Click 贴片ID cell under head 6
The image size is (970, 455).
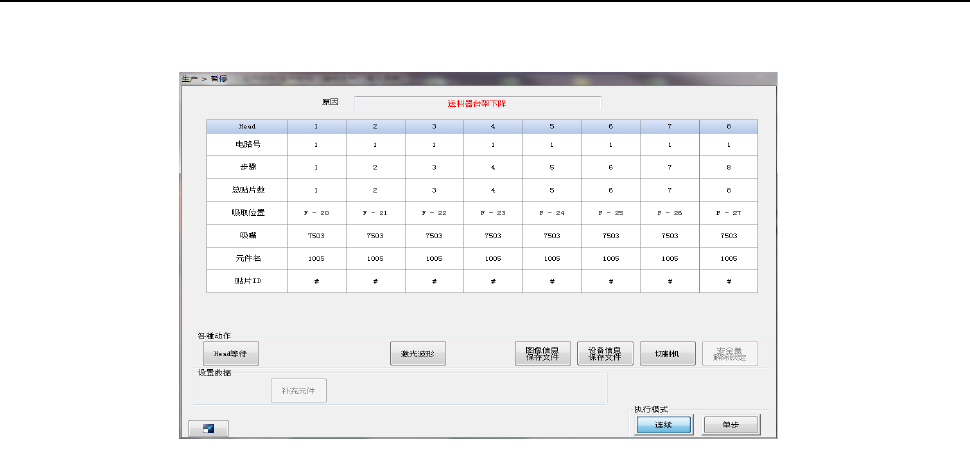611,281
